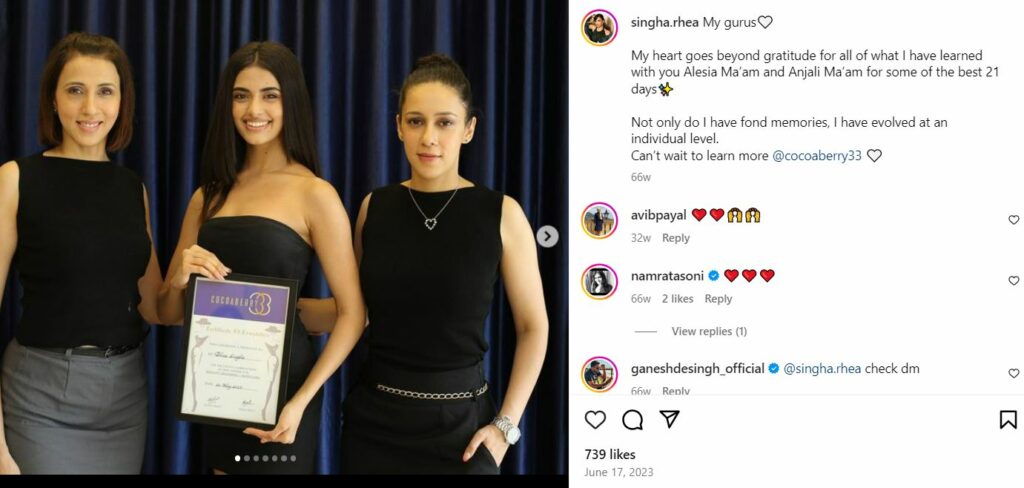The width and height of the screenshot is (1024, 488).
Task: Like namratasoni's comment
Action: [x=1014, y=280]
